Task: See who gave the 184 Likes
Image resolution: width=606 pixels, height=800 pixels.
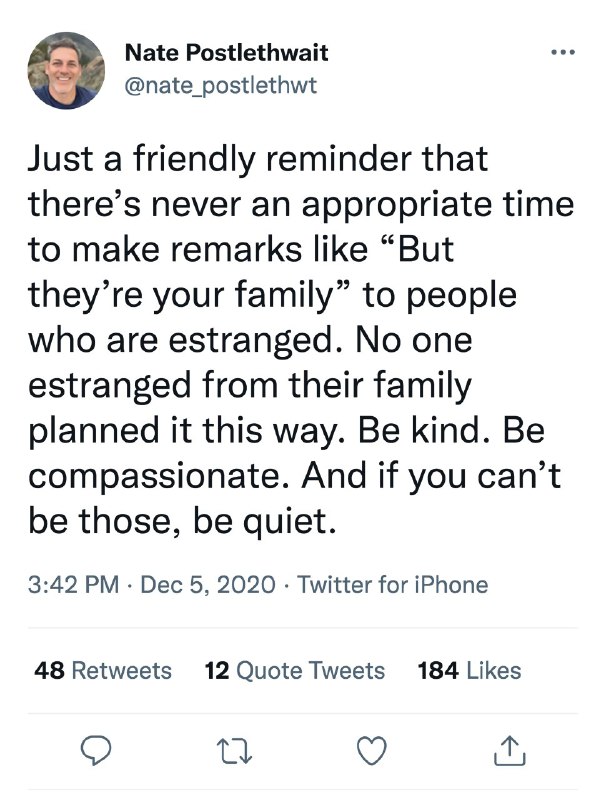Action: (469, 670)
